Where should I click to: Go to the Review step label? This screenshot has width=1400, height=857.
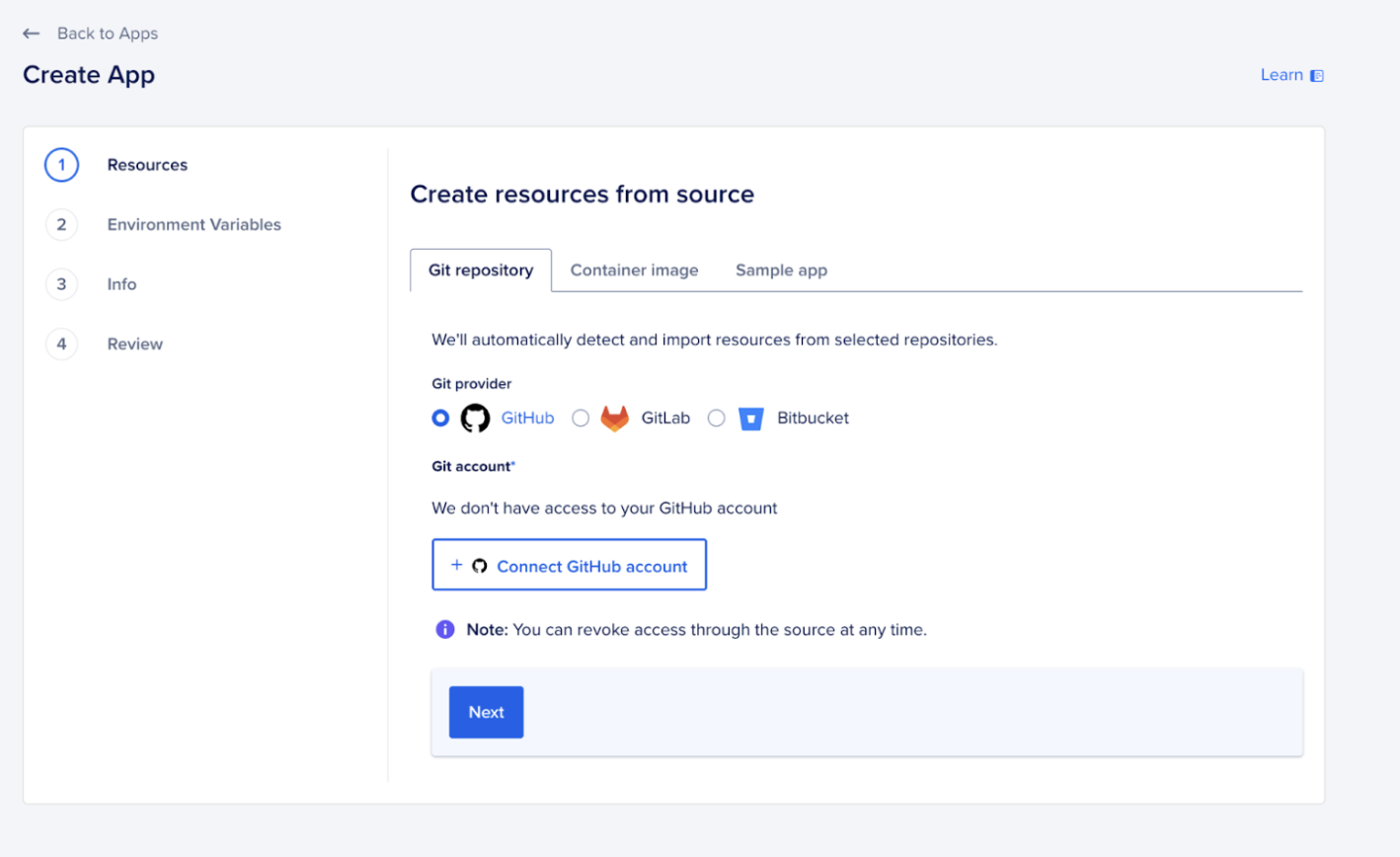135,344
